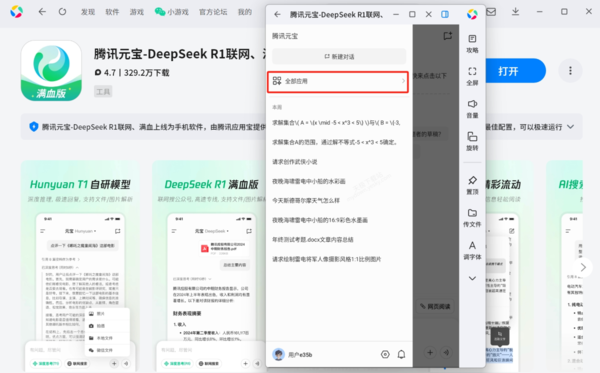Open messages mail icon in store toolbar
600x373 pixels.
[491, 12]
